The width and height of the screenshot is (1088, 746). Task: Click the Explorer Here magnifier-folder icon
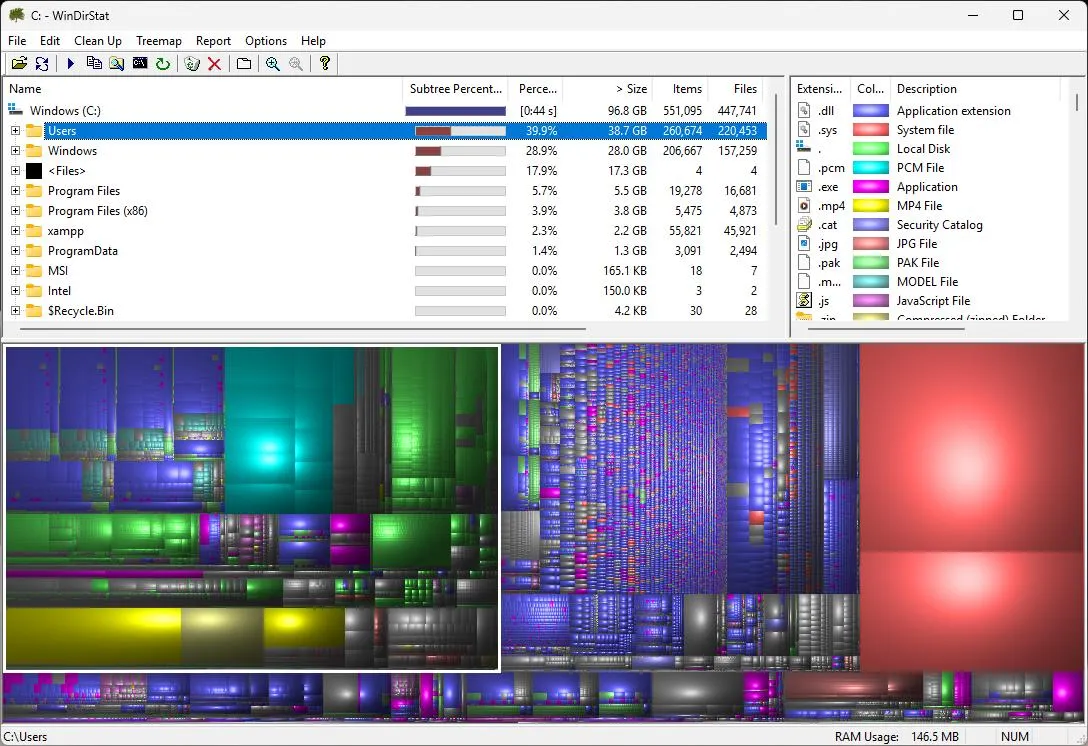117,64
